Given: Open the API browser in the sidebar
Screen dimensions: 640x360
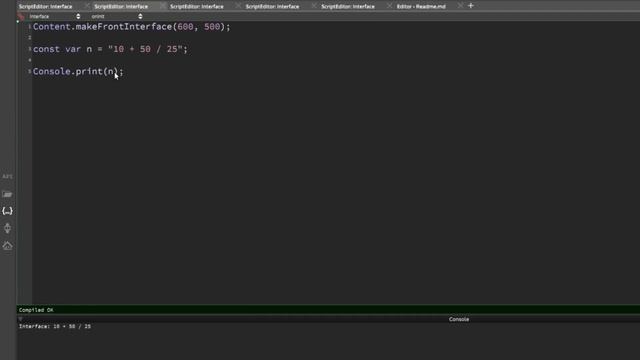Looking at the screenshot, I should click(7, 176).
